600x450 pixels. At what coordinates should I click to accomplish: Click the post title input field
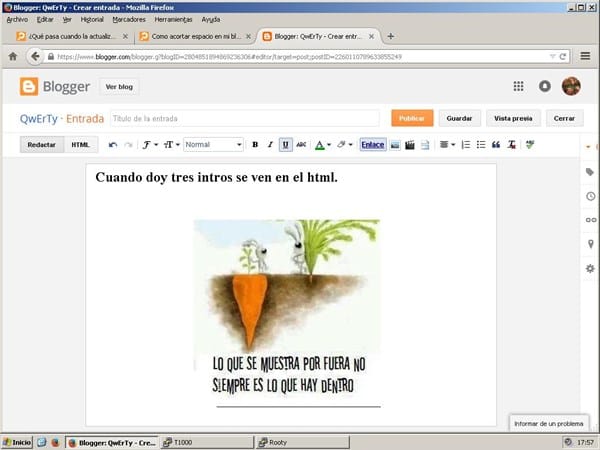pyautogui.click(x=244, y=118)
